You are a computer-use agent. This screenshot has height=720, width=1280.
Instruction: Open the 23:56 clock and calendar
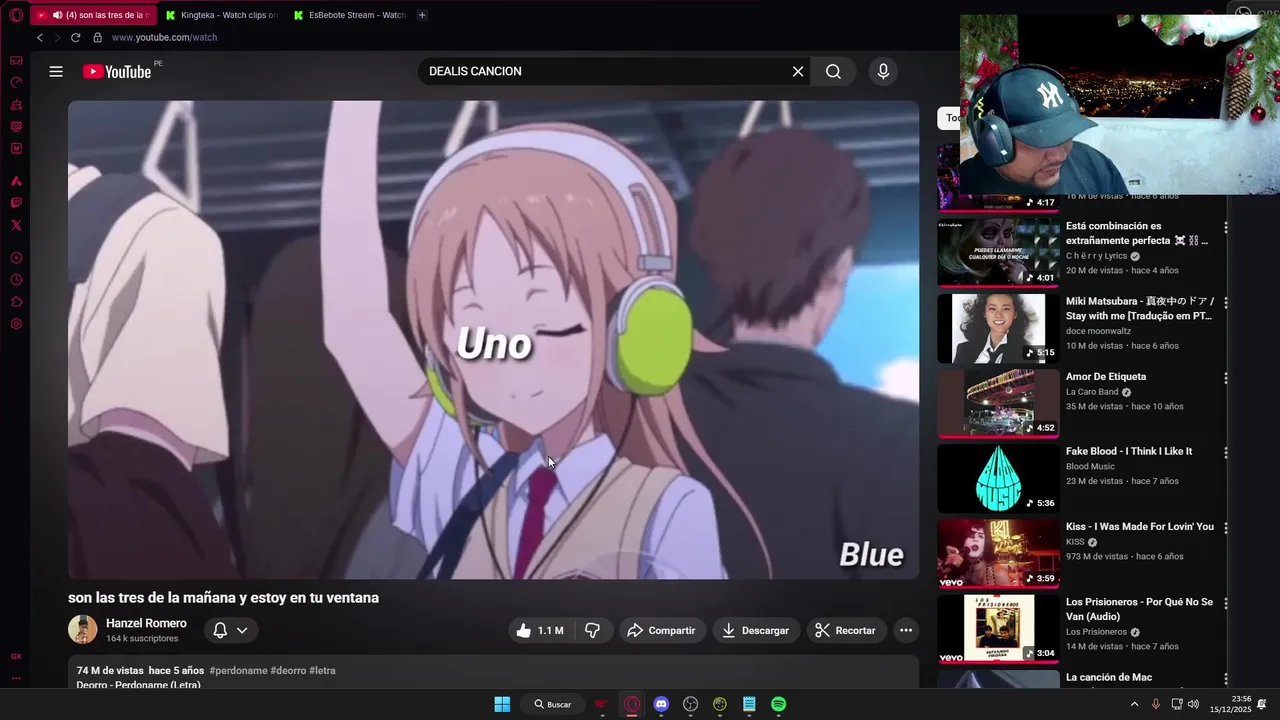coord(1230,704)
